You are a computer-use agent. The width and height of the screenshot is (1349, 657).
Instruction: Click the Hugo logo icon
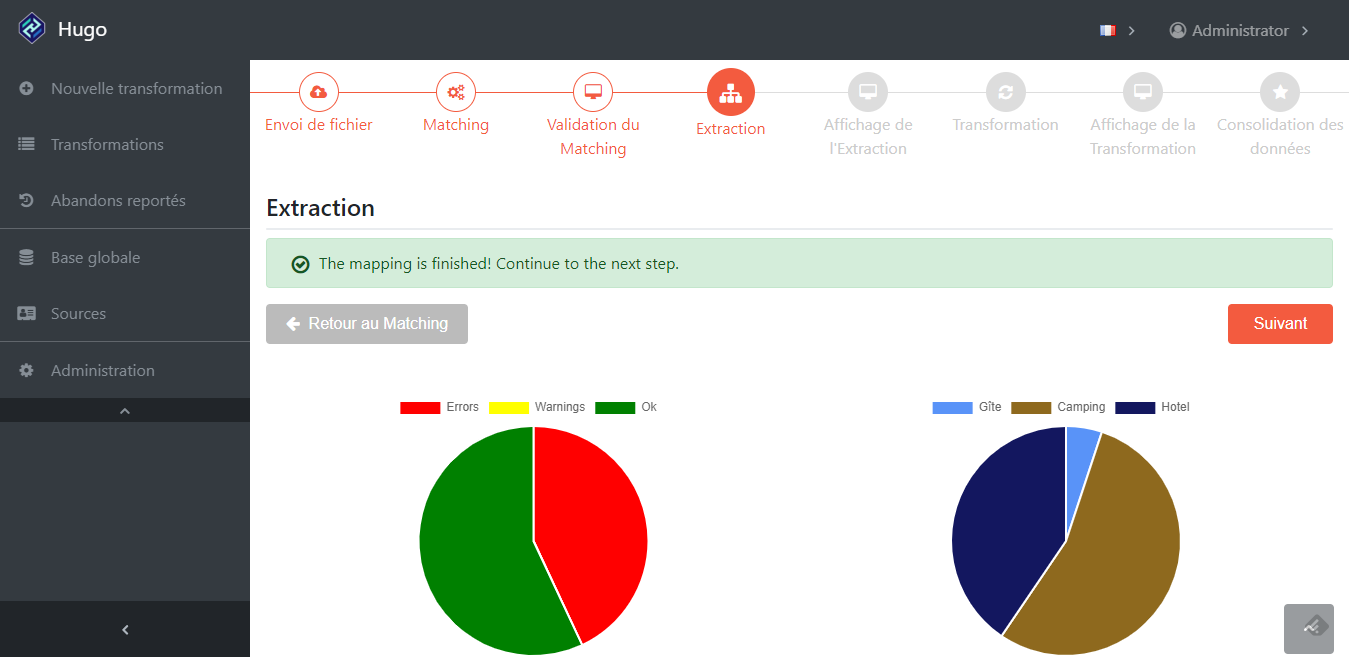[32, 29]
